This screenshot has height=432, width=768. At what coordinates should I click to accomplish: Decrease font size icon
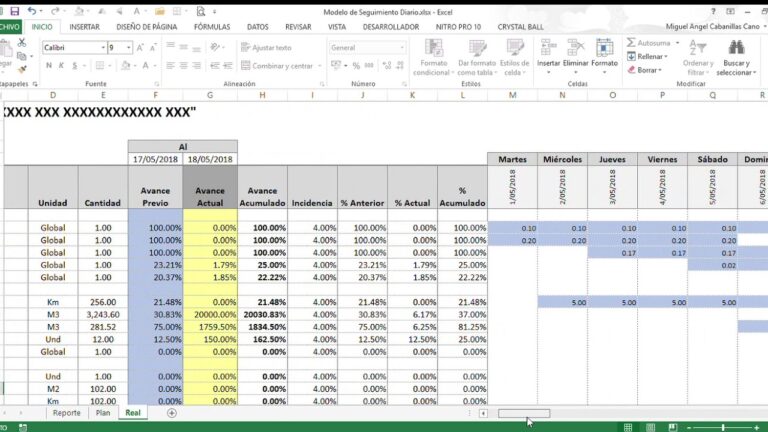click(x=153, y=48)
